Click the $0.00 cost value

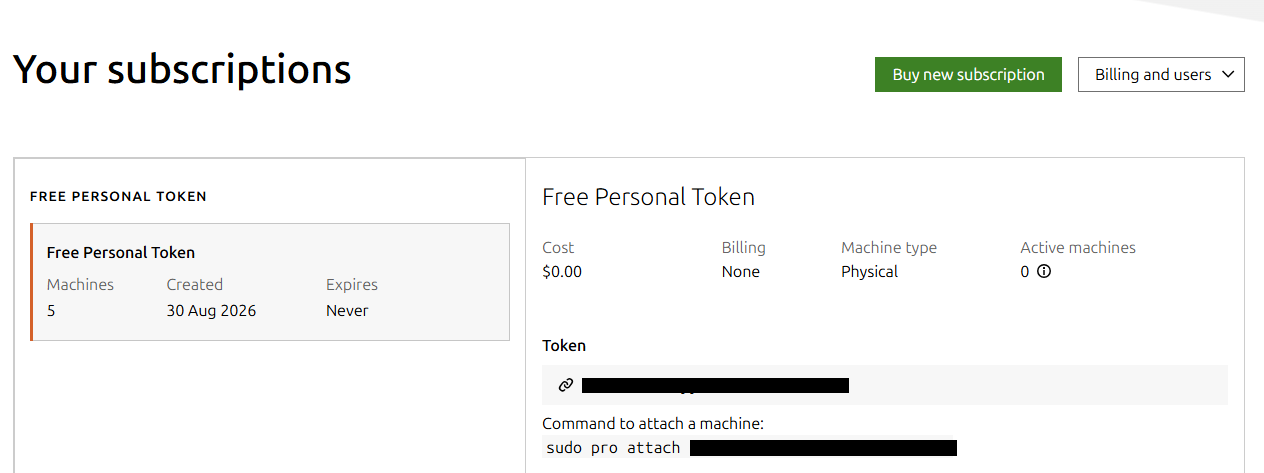(x=562, y=271)
